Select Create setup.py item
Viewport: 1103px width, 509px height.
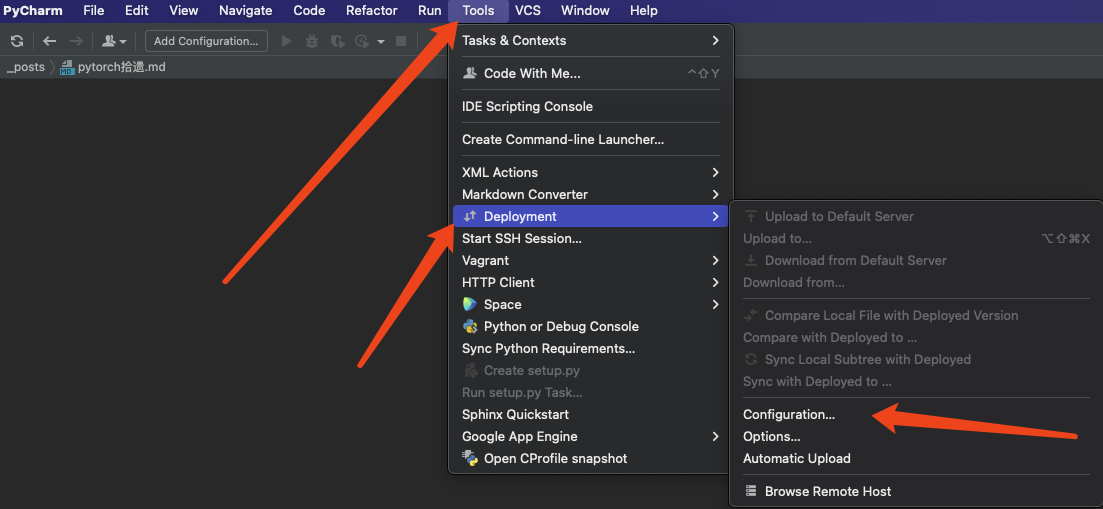pos(591,371)
